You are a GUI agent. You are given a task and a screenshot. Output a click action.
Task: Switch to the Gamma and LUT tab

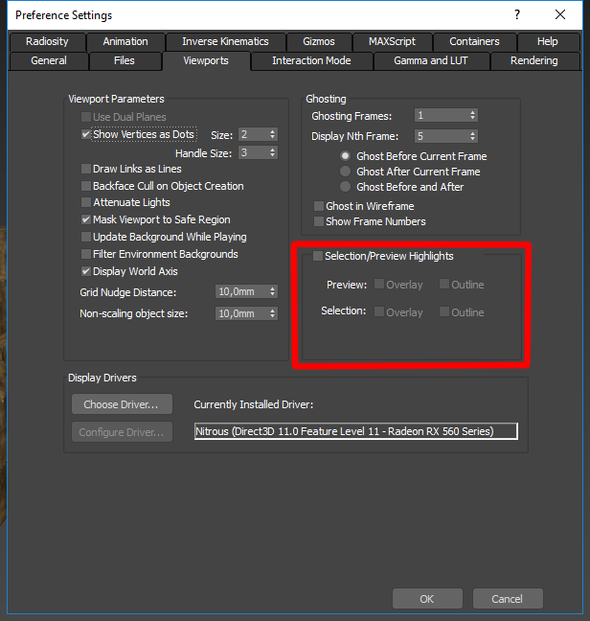point(431,61)
